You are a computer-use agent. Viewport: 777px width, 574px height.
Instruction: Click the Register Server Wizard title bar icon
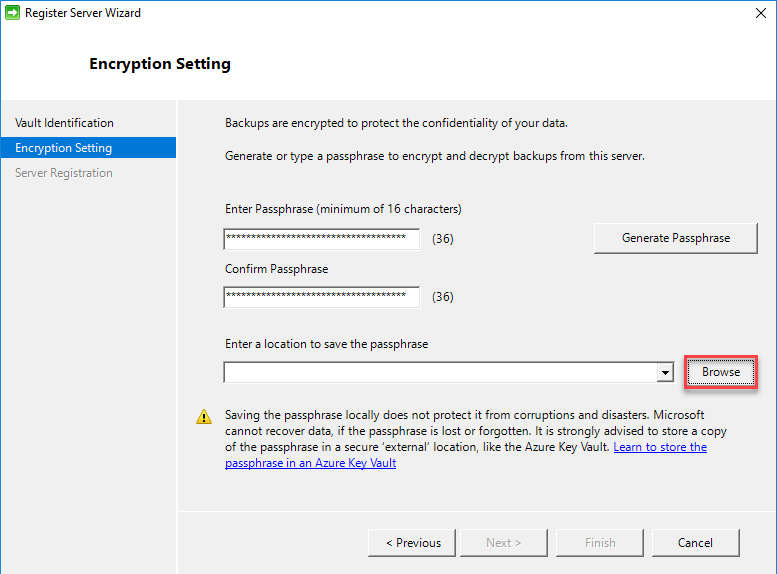(13, 13)
